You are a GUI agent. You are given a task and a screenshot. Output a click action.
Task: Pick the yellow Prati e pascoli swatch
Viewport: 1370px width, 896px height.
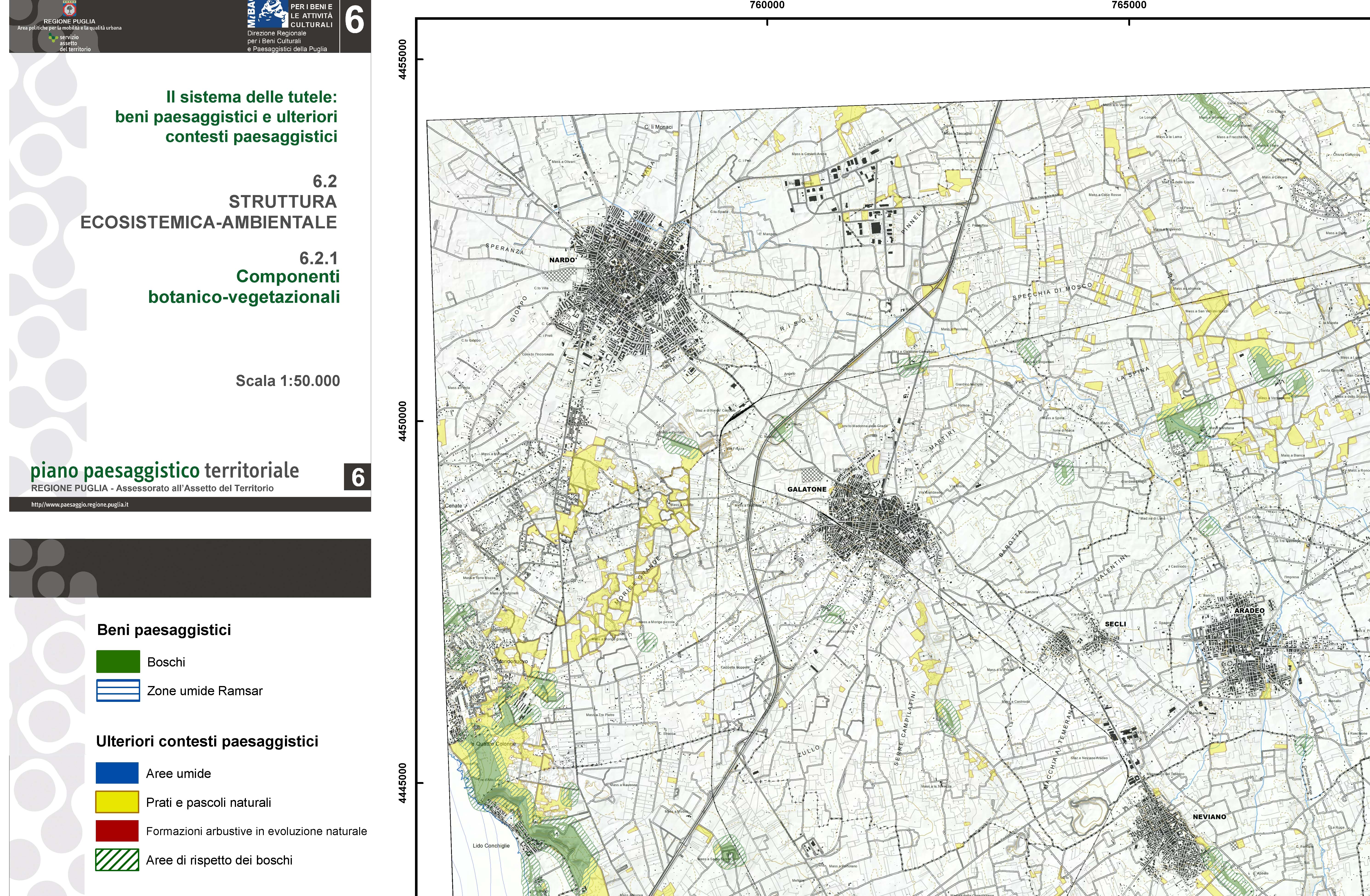click(x=117, y=802)
